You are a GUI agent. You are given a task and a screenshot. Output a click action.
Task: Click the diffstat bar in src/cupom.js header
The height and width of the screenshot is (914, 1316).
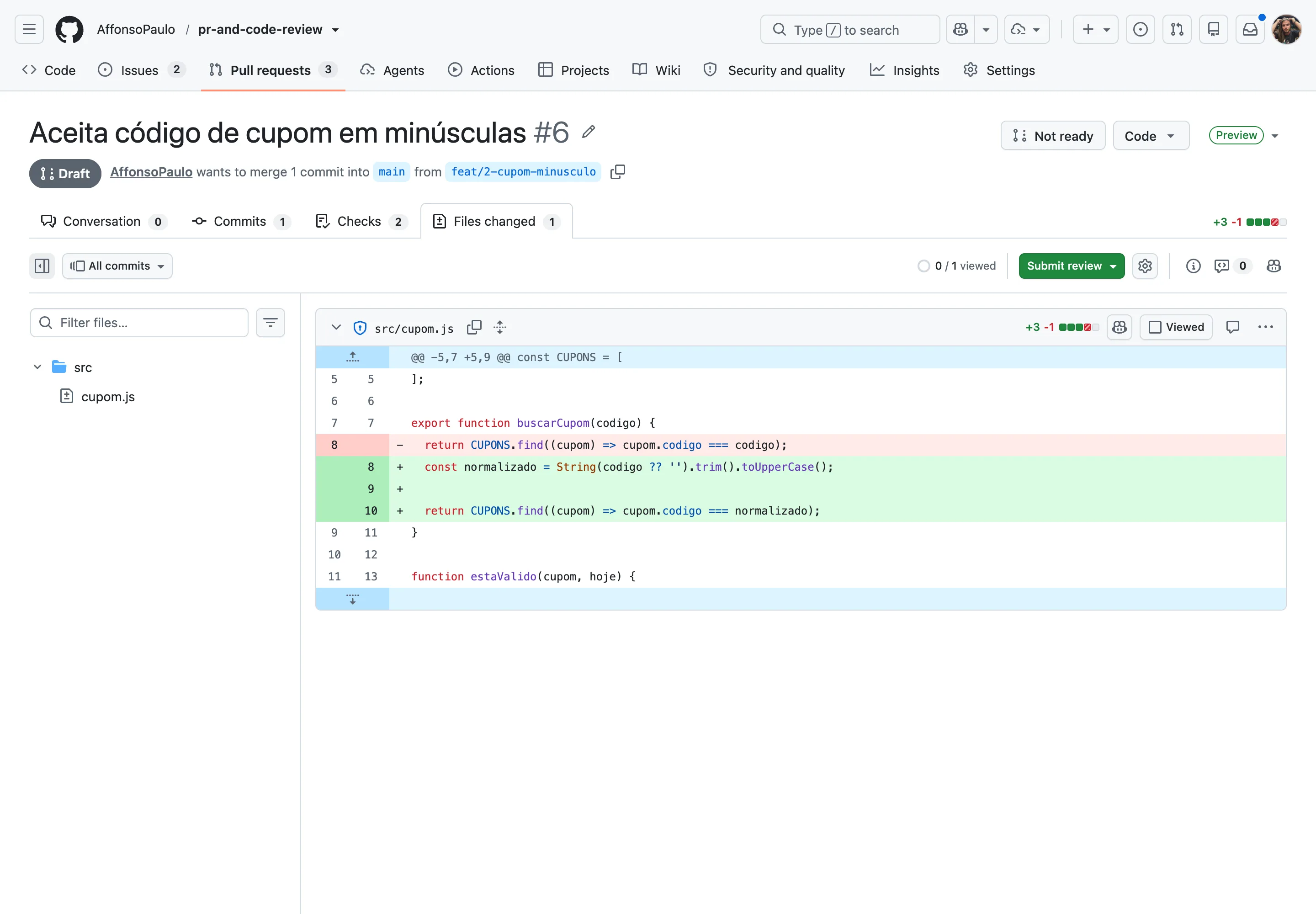tap(1078, 327)
